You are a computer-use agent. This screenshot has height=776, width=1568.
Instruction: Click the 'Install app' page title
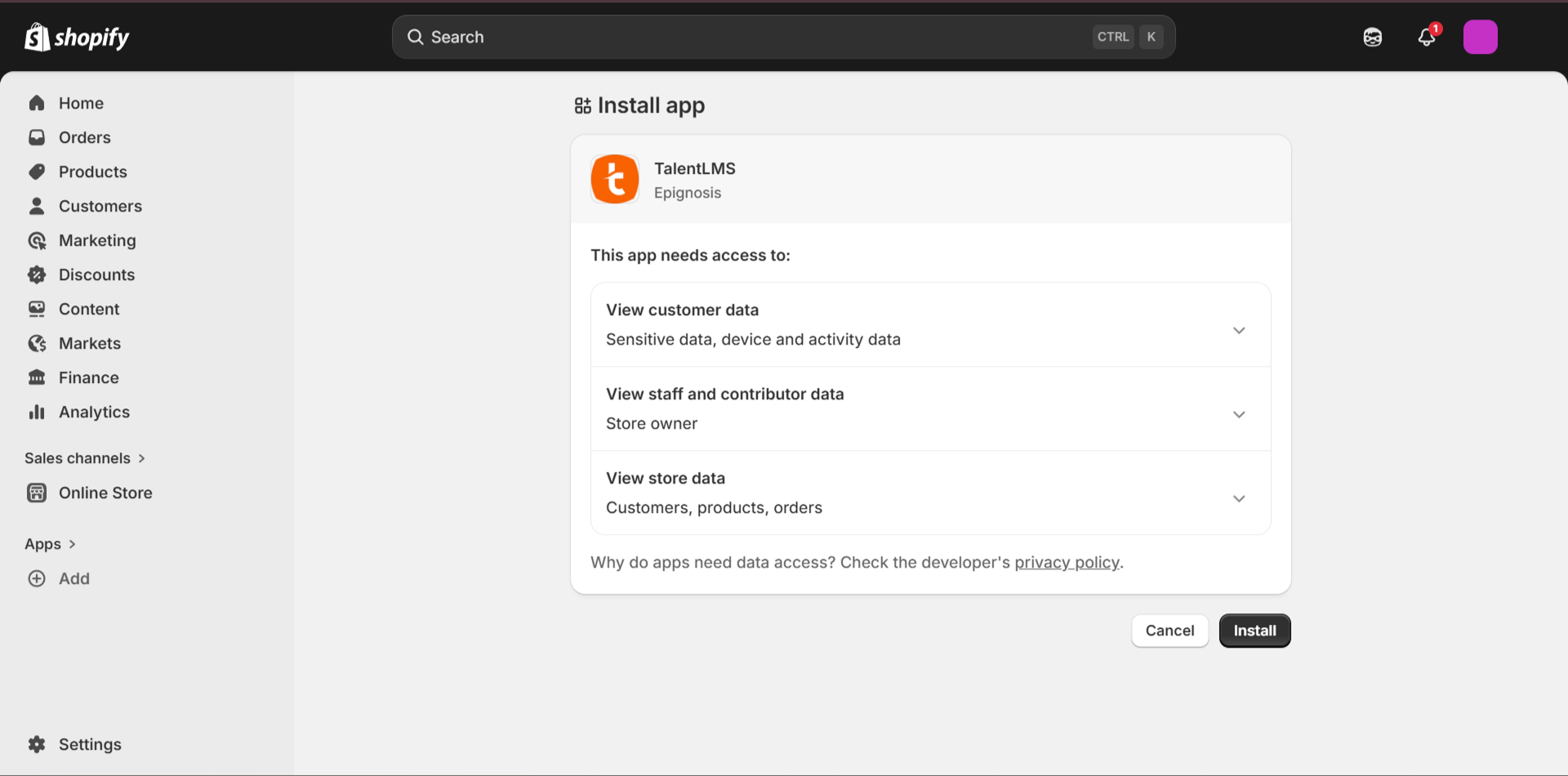point(651,105)
